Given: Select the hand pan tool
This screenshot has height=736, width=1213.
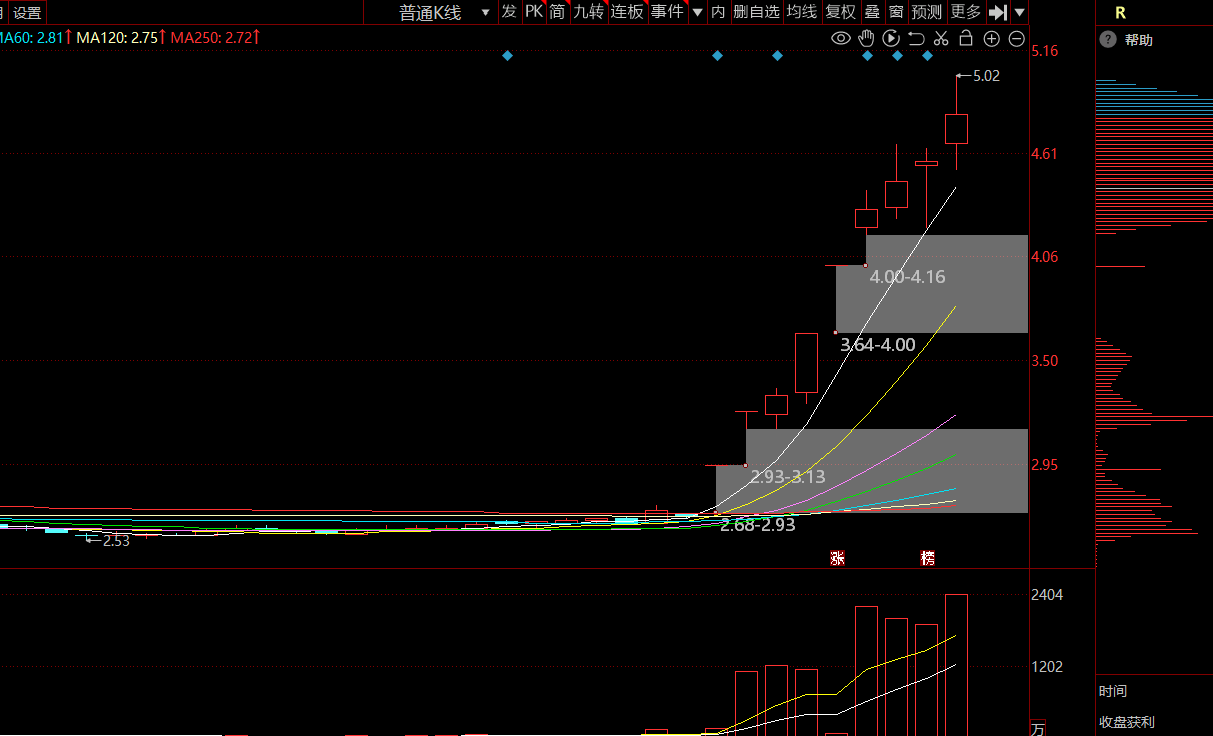Looking at the screenshot, I should pyautogui.click(x=866, y=38).
